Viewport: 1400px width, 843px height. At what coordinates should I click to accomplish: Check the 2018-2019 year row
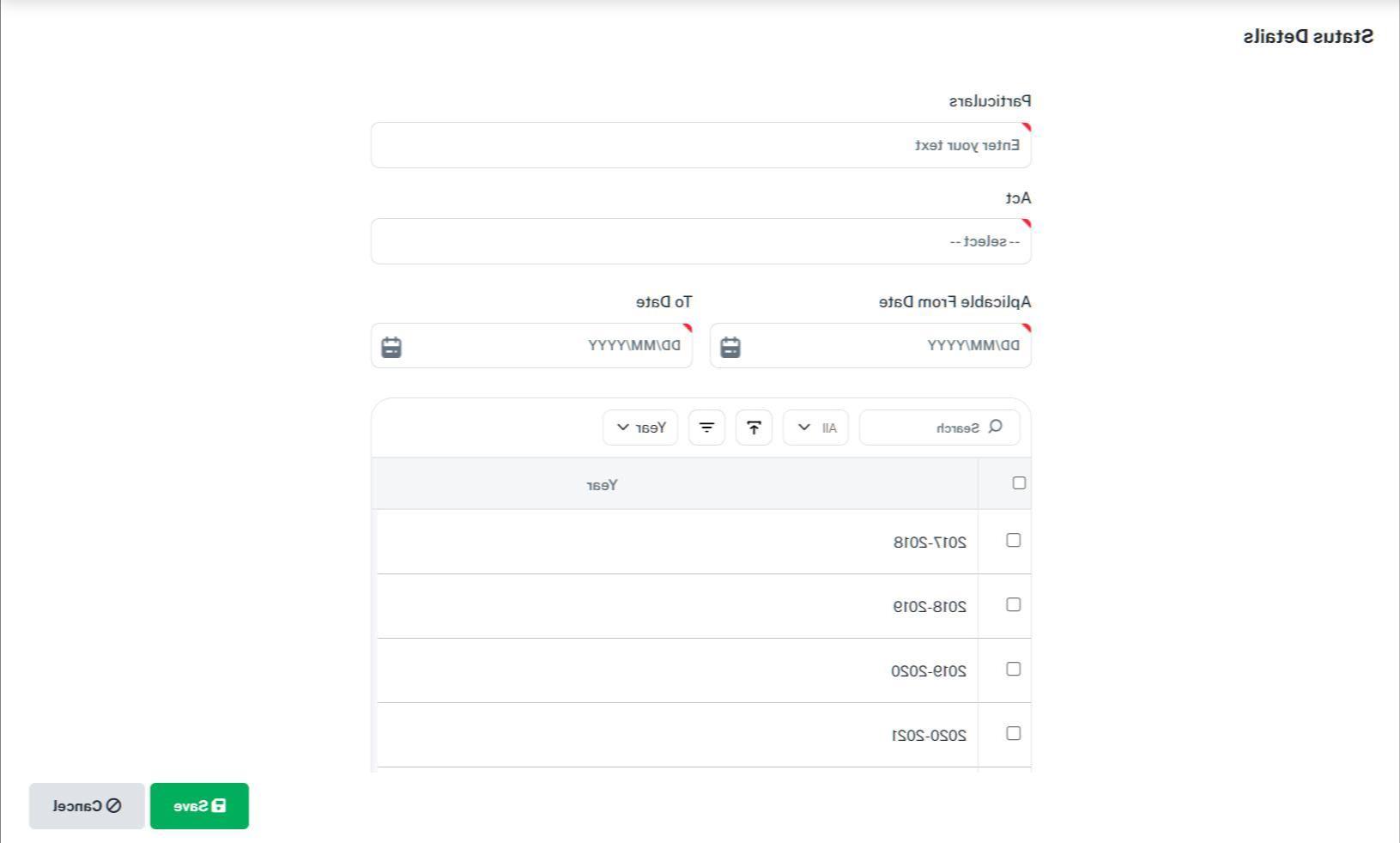pos(1013,604)
